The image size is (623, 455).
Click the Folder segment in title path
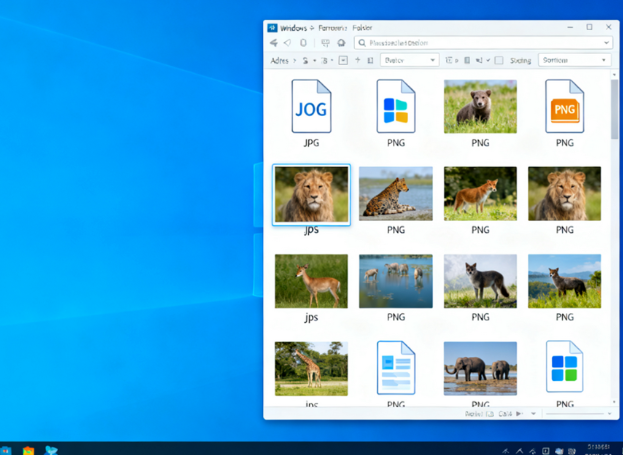click(362, 28)
